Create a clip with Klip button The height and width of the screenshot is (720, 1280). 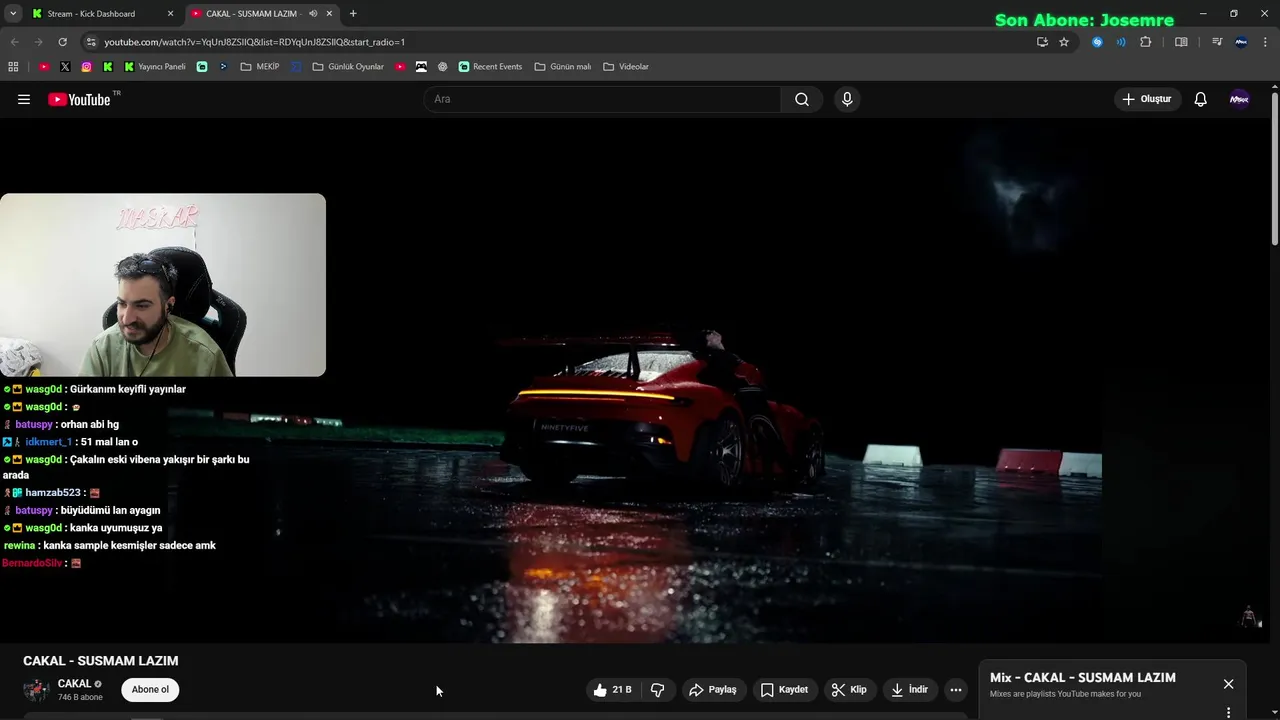(849, 690)
